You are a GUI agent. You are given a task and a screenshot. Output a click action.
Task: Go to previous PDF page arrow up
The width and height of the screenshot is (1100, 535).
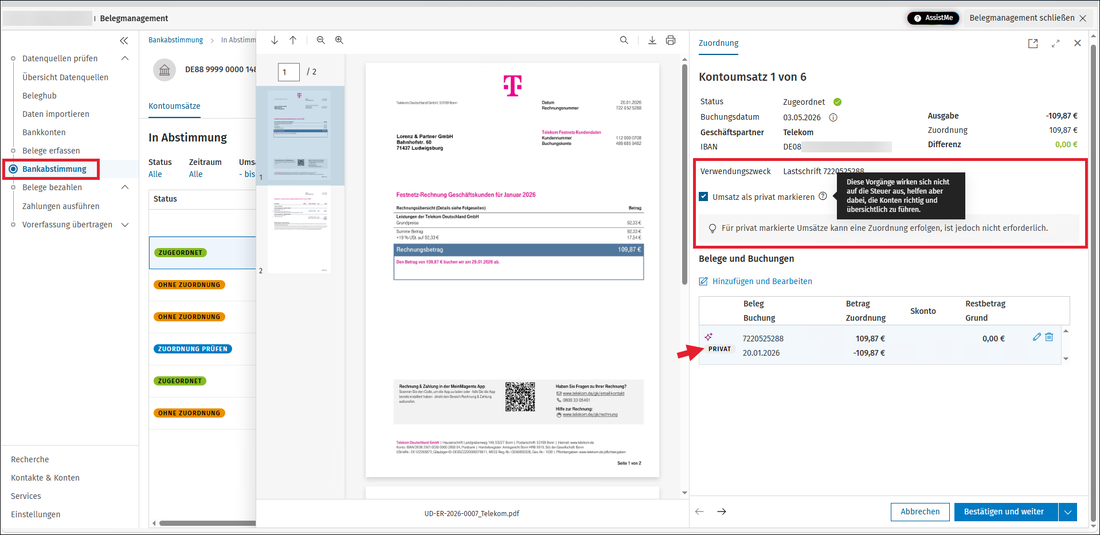(293, 41)
